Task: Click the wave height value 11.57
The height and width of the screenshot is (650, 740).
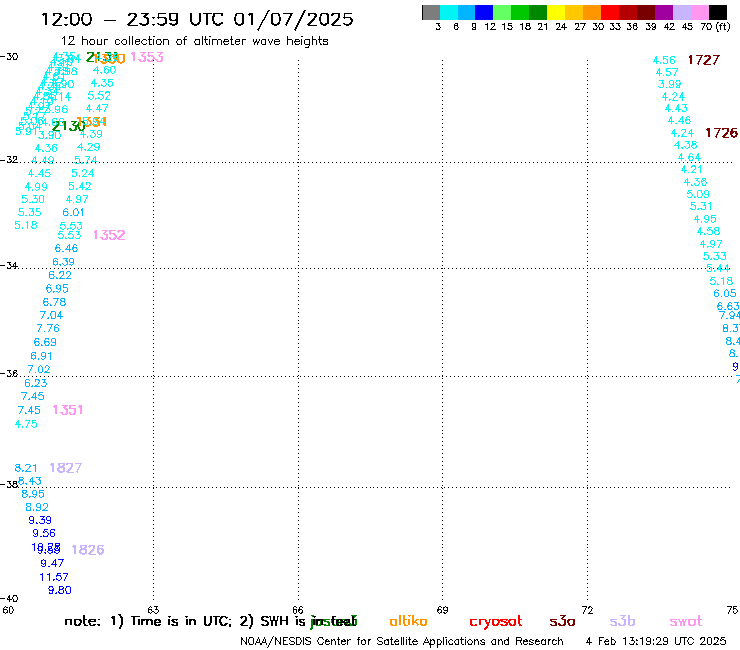Action: (54, 577)
